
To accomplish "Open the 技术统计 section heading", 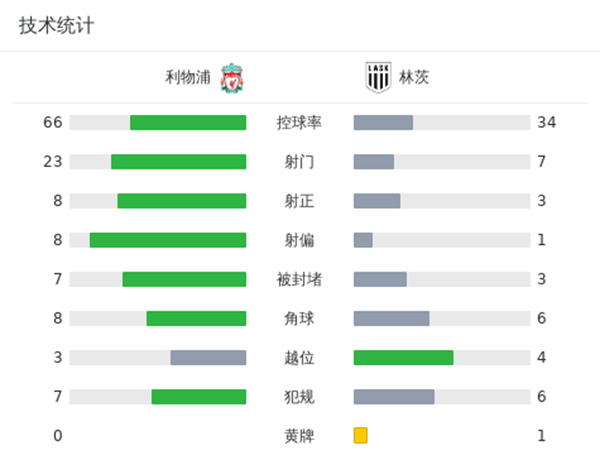I will pyautogui.click(x=56, y=26).
